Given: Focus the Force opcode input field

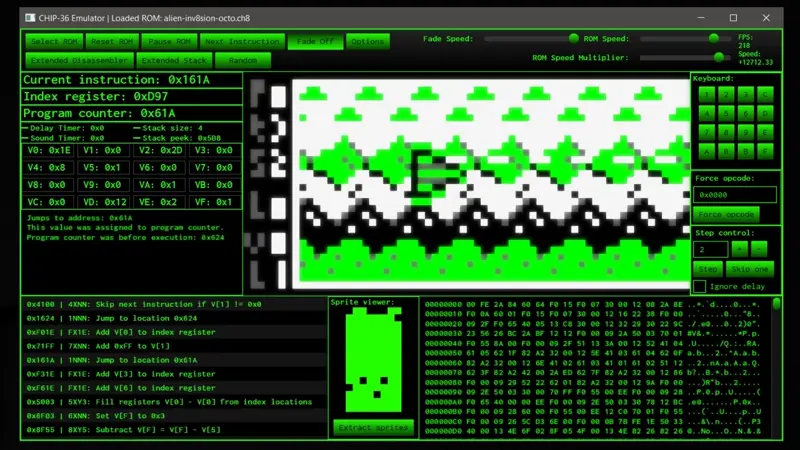Looking at the screenshot, I should 735,195.
